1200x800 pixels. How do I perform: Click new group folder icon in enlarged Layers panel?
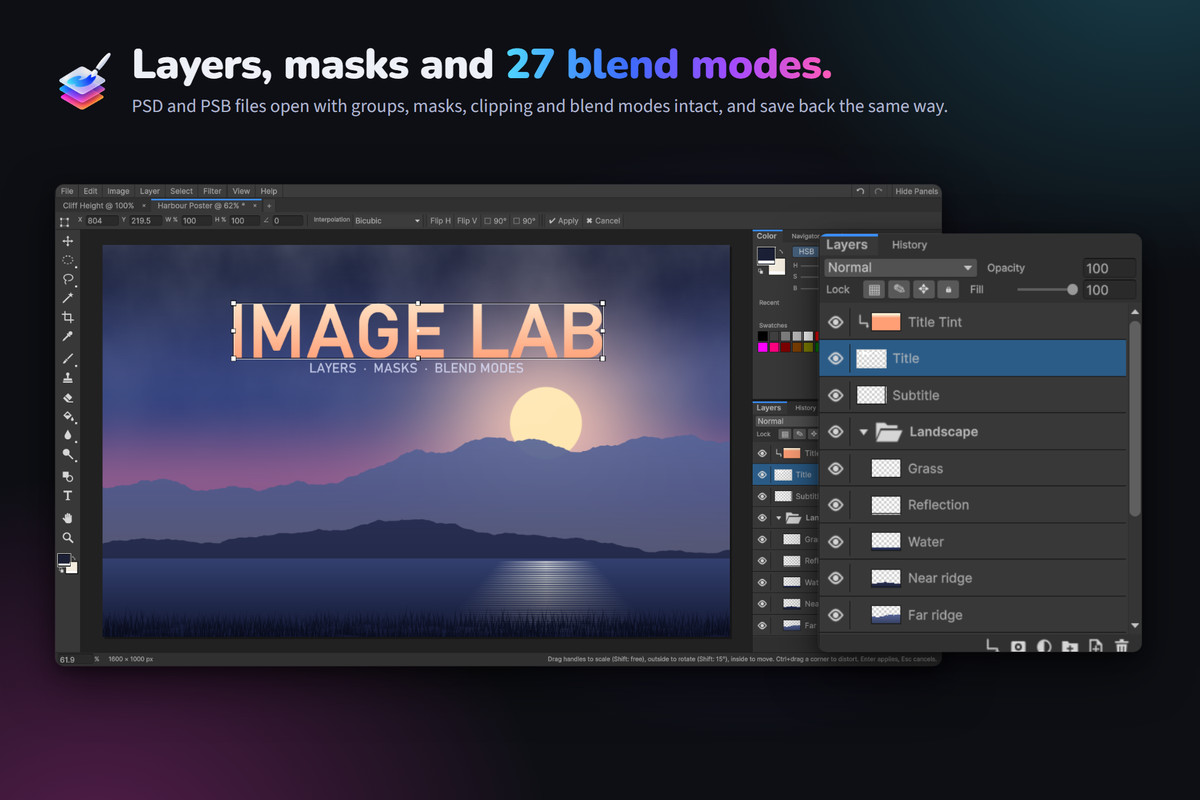point(1070,646)
